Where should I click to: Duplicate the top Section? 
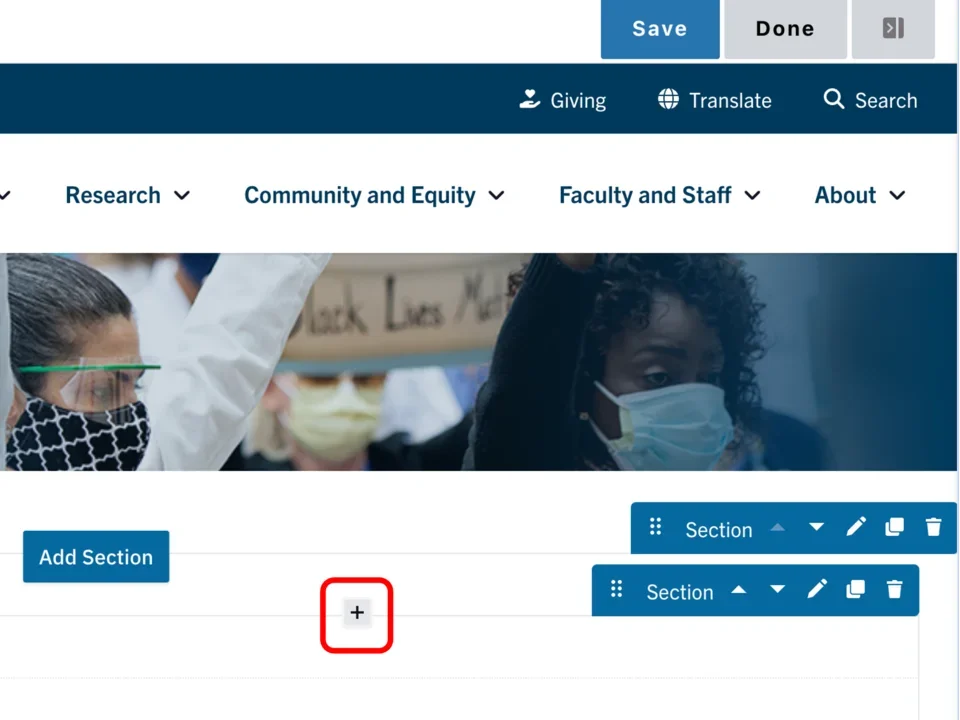tap(895, 527)
